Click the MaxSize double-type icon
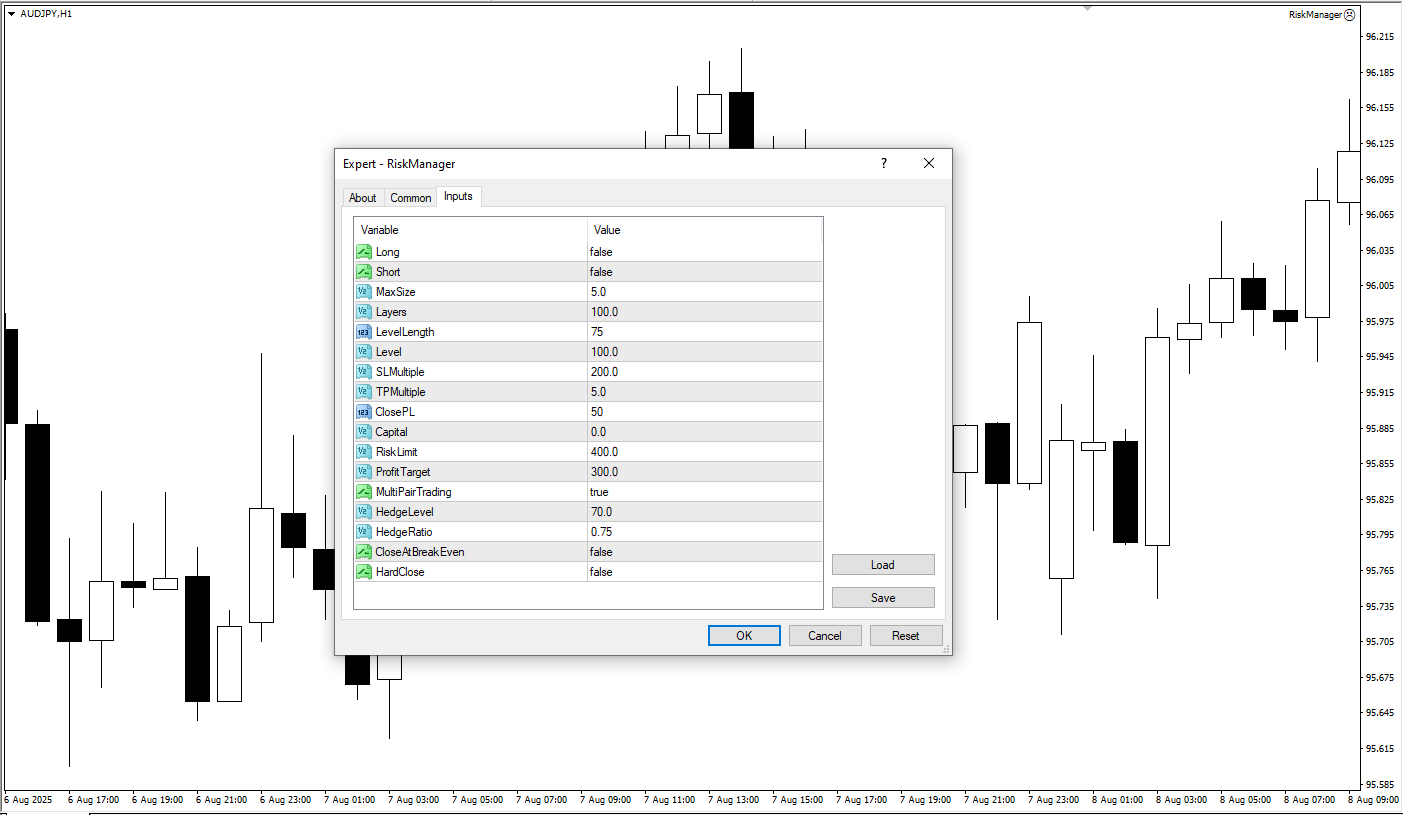The image size is (1403, 815). coord(364,292)
